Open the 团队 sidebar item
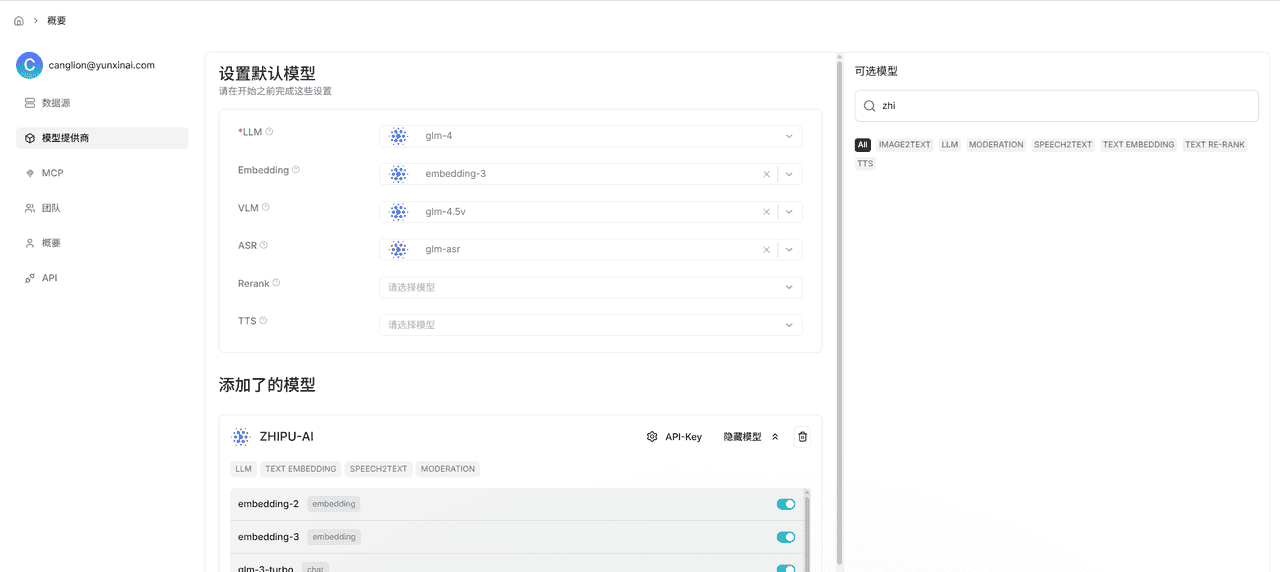1280x572 pixels. [102, 208]
